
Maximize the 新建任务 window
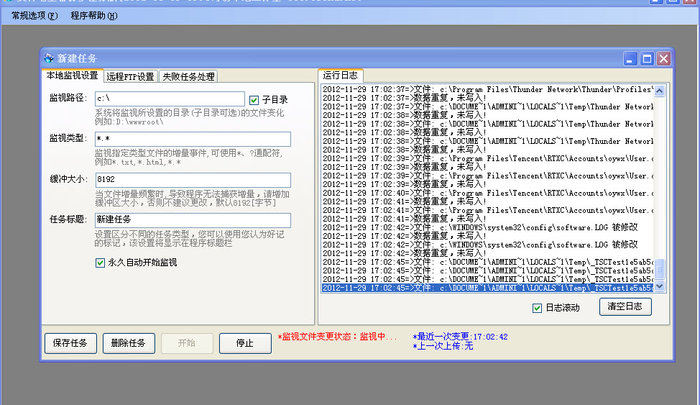(647, 58)
